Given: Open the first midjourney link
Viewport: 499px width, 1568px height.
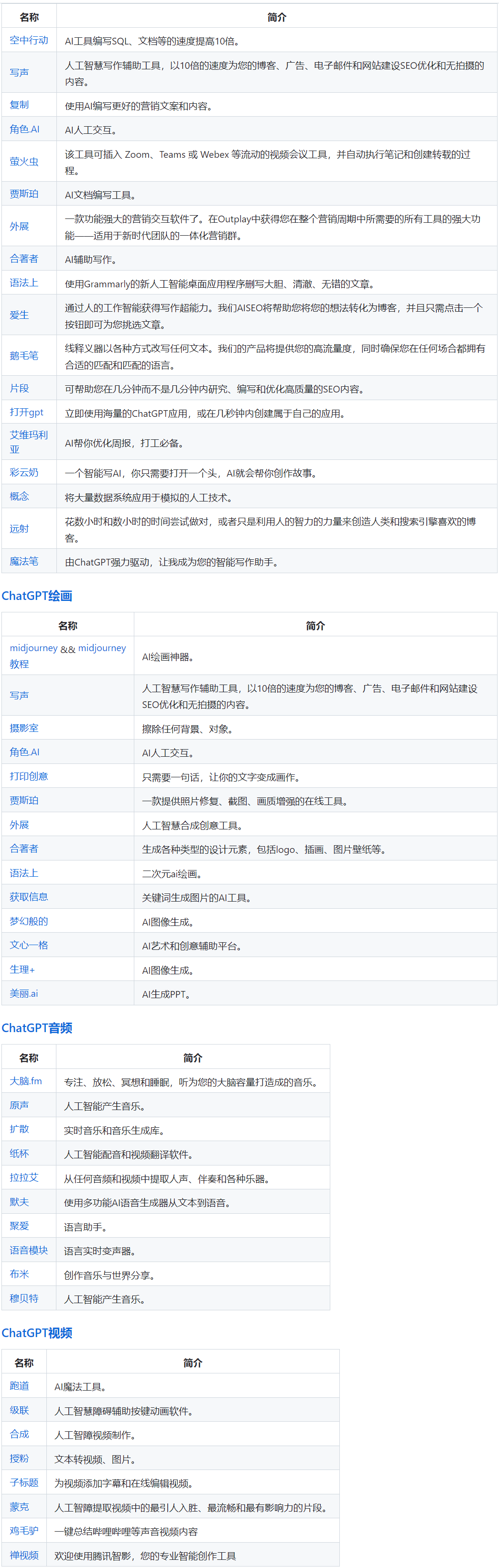Looking at the screenshot, I should [x=33, y=648].
